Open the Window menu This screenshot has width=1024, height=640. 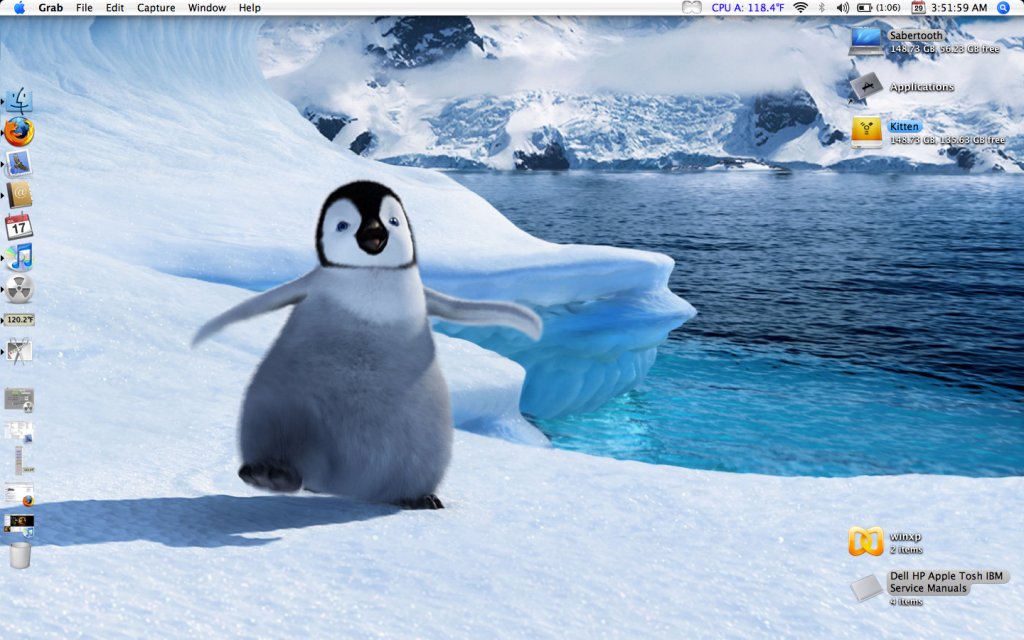click(x=206, y=8)
